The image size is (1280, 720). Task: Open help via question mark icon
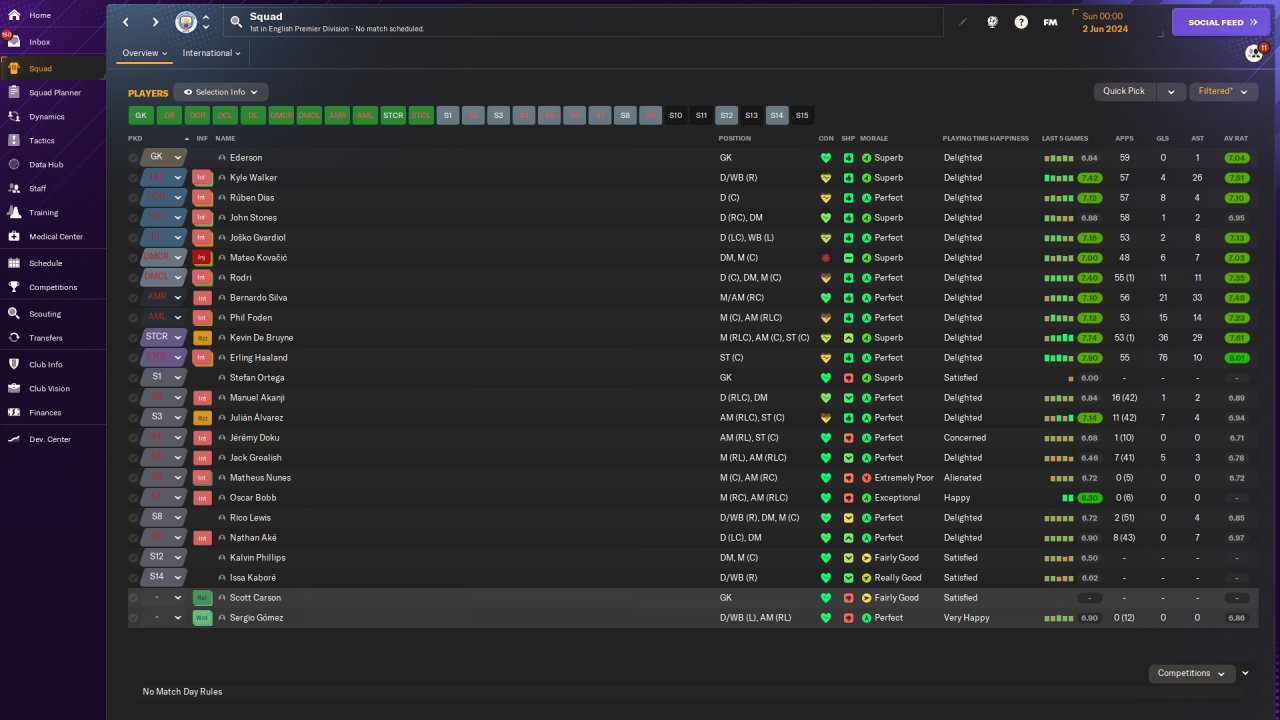1021,22
